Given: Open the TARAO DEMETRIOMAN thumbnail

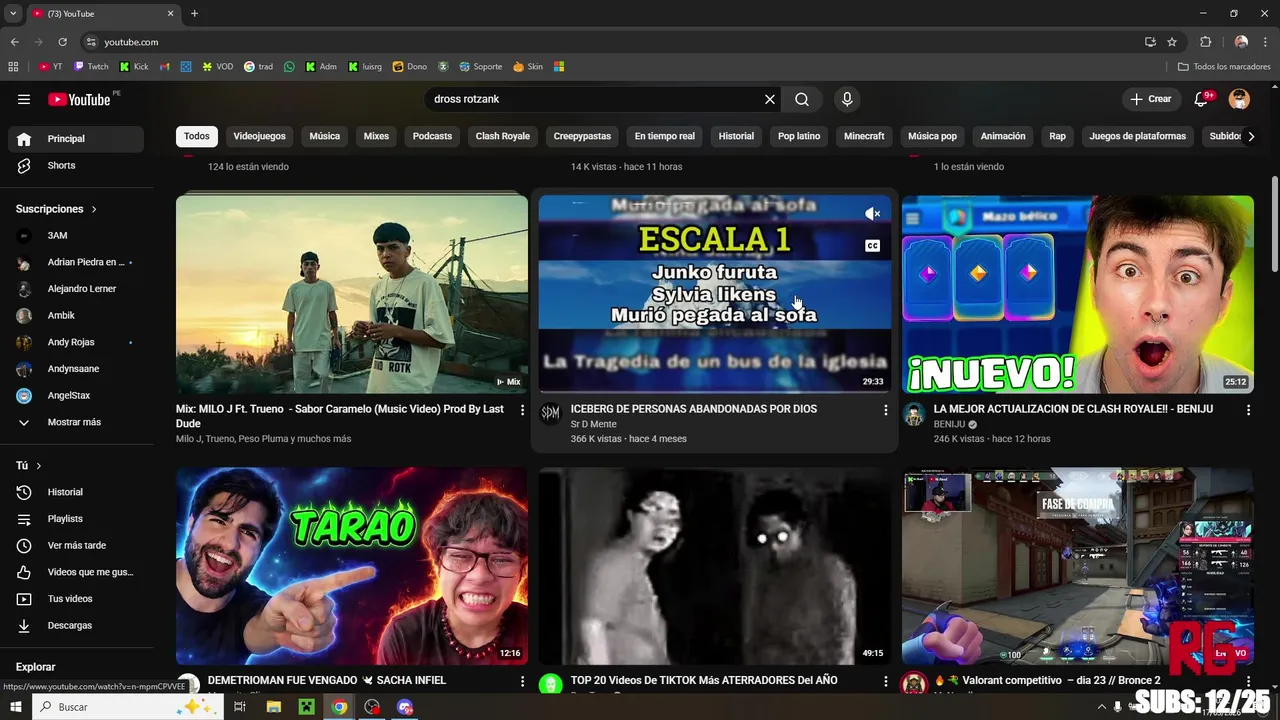Looking at the screenshot, I should click(x=352, y=566).
